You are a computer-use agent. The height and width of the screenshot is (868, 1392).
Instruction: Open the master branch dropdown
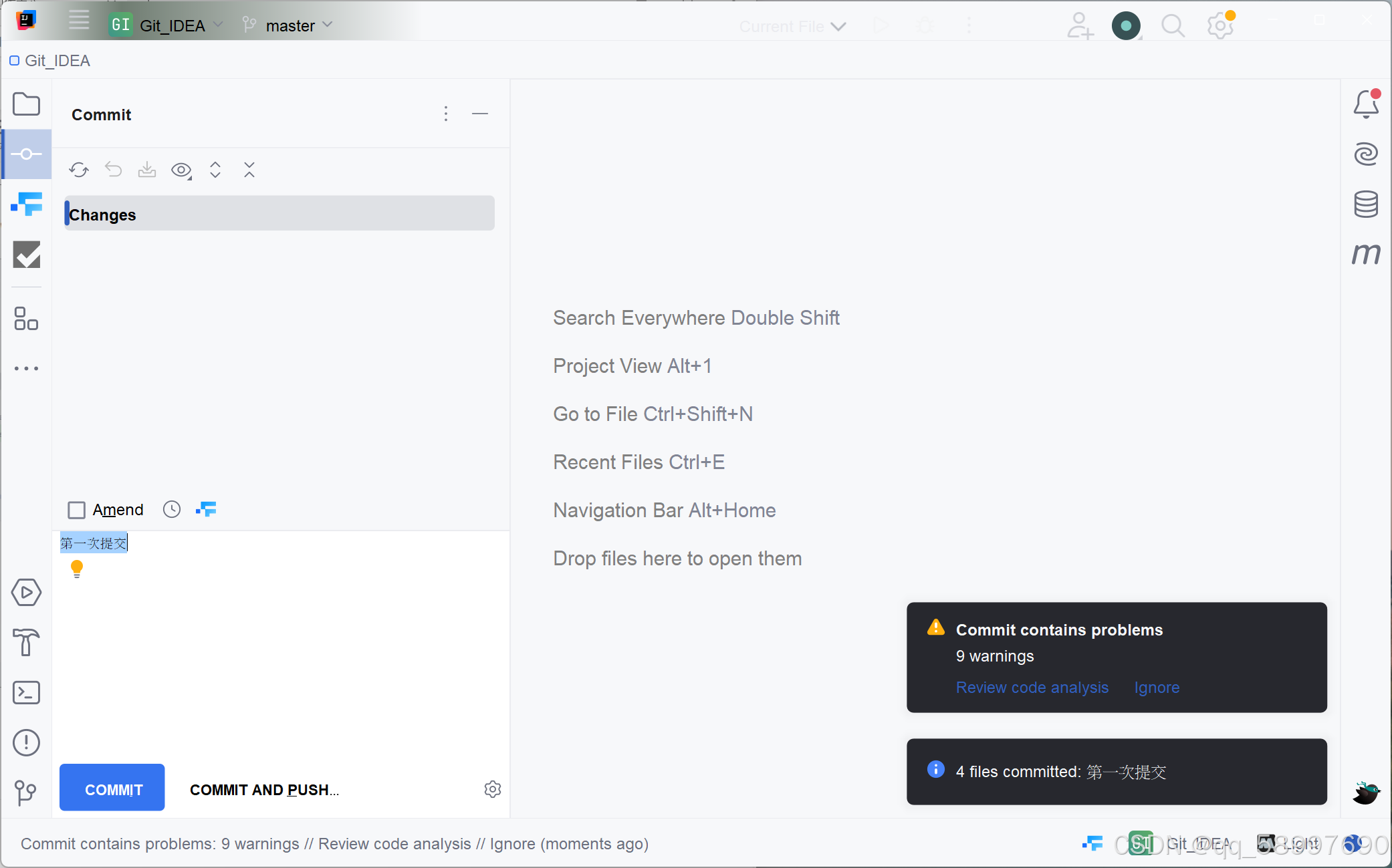pyautogui.click(x=289, y=25)
